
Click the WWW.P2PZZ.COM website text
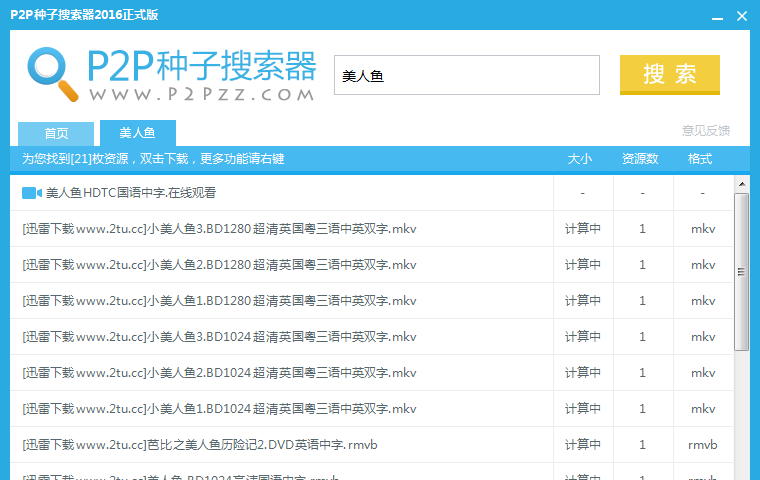pyautogui.click(x=202, y=94)
